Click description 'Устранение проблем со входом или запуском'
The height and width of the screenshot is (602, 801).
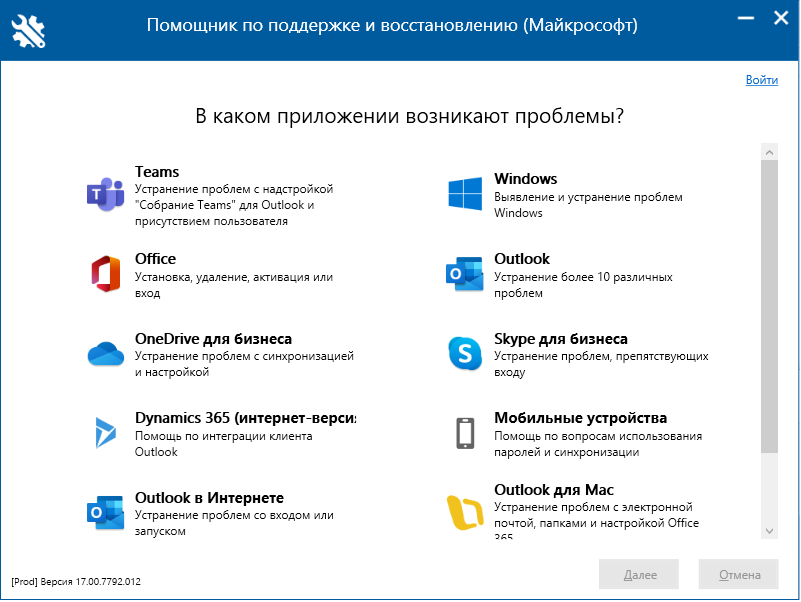[x=234, y=523]
